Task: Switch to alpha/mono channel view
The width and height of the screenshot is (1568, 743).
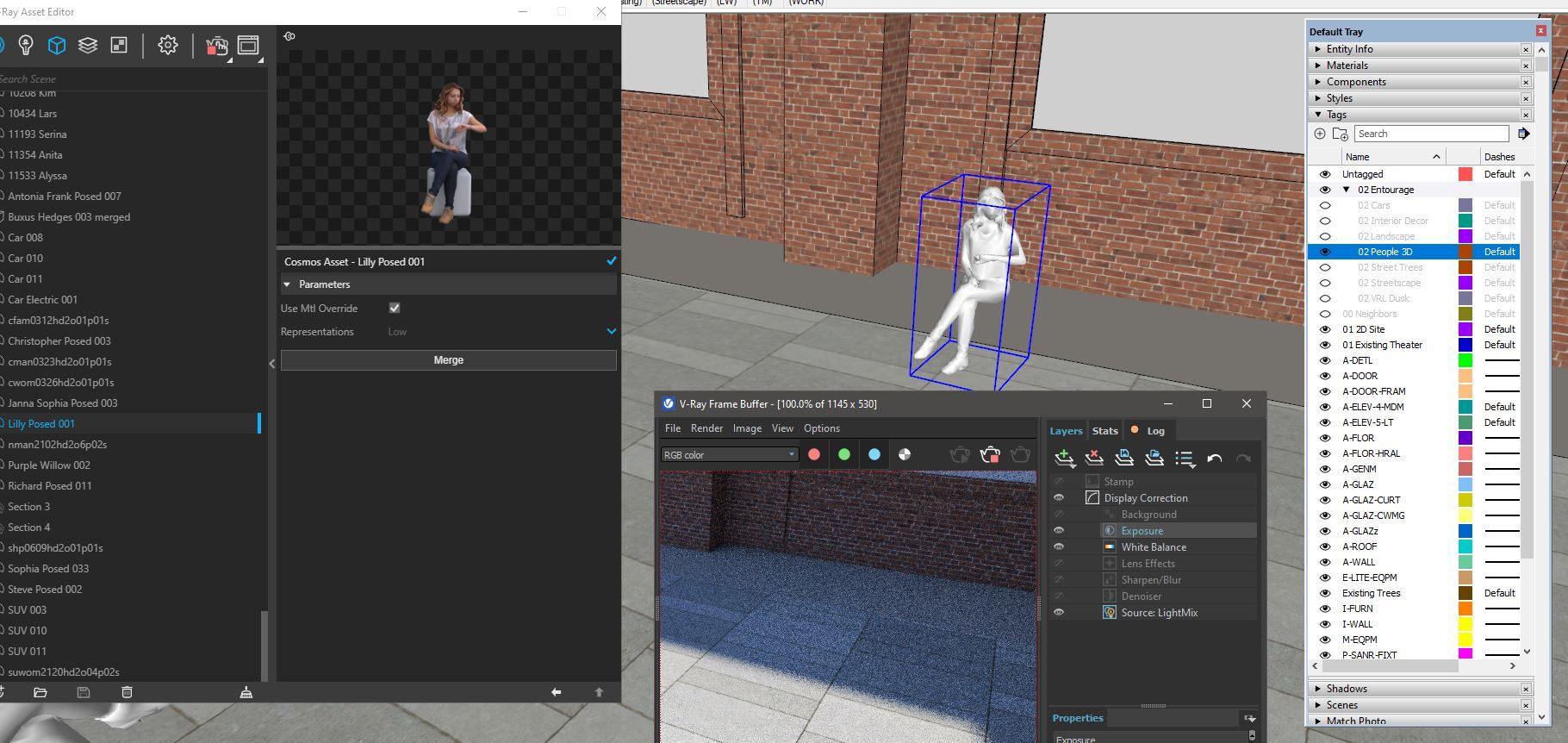Action: [x=905, y=454]
